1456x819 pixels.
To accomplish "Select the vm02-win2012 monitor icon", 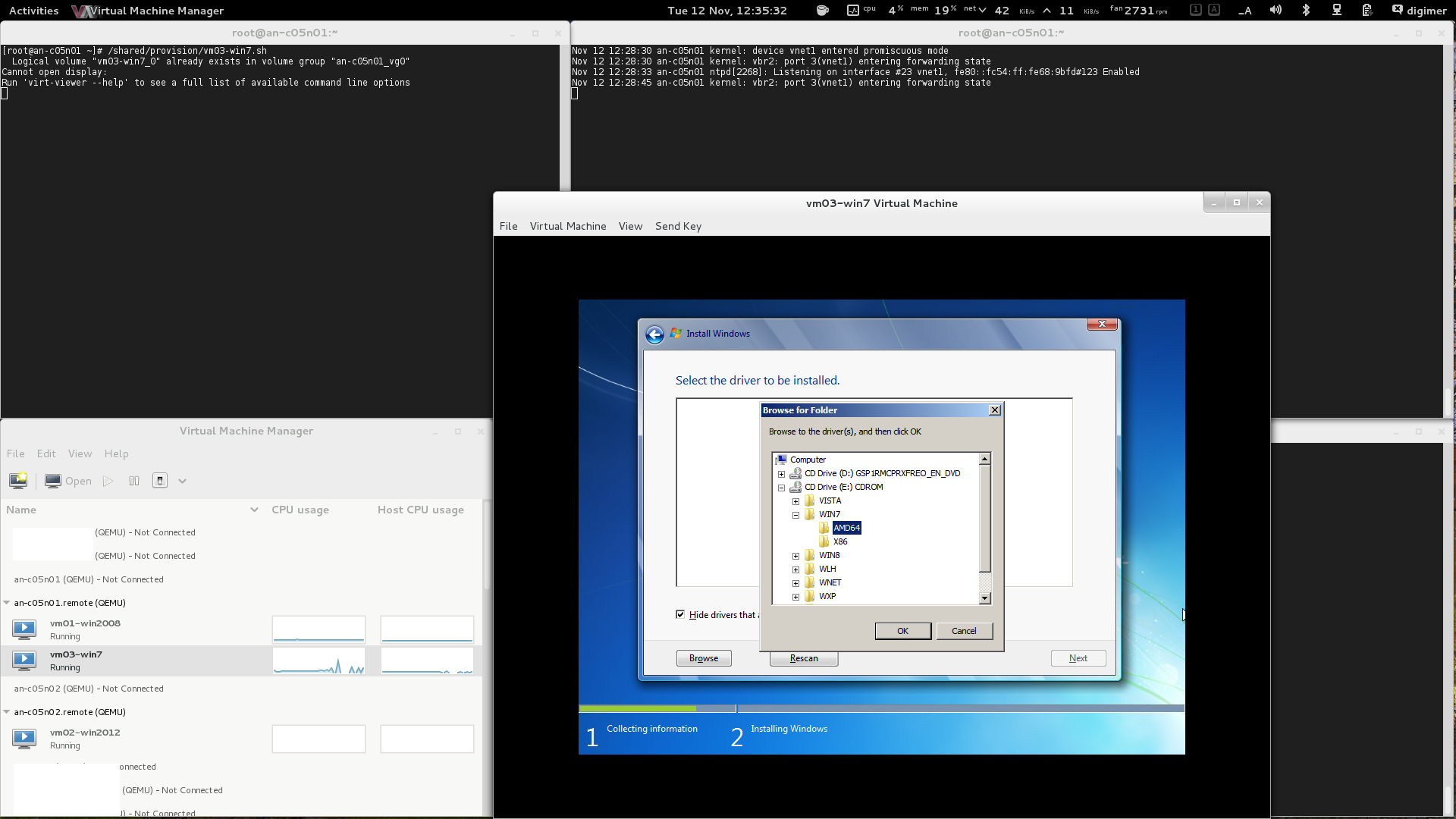I will click(x=24, y=738).
